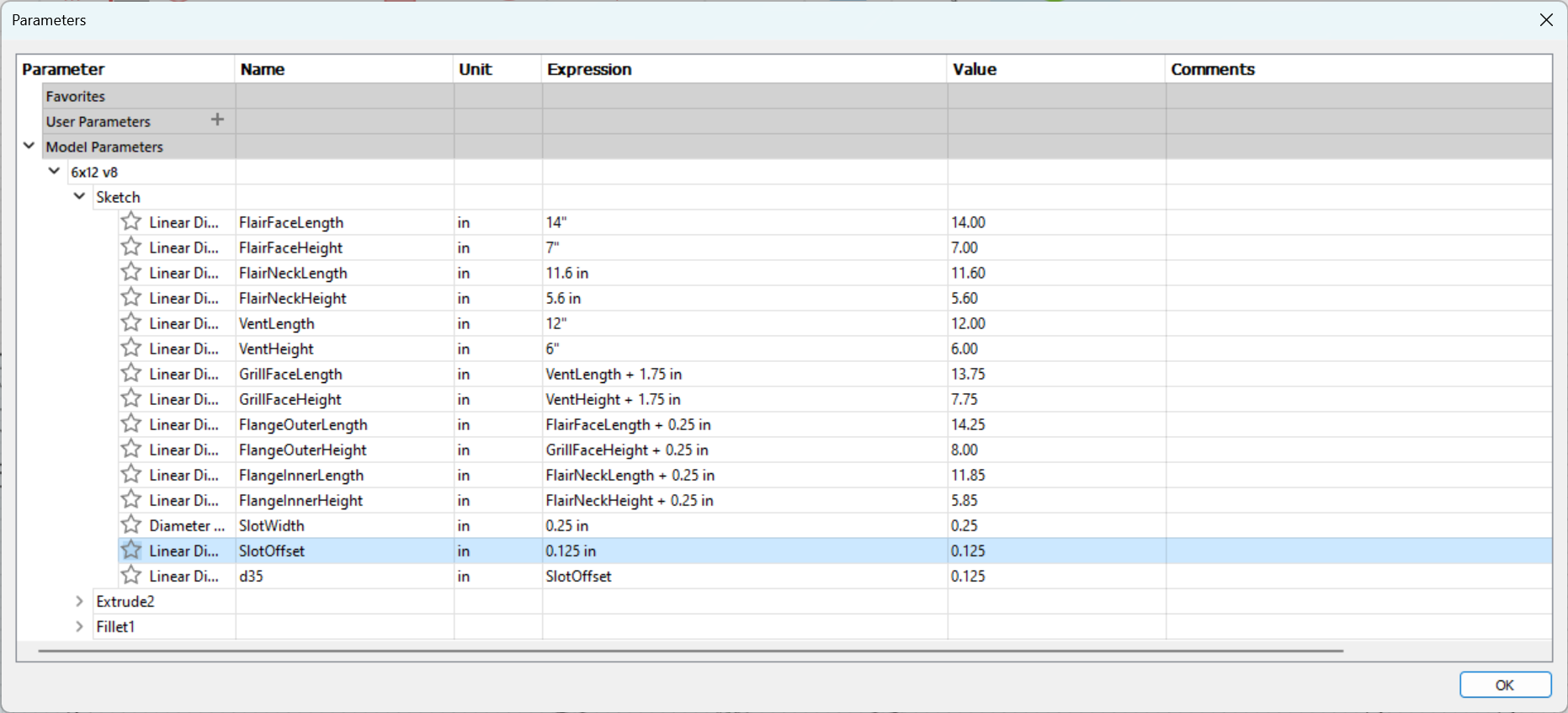
Task: Click the star icon beside VentLength
Action: (x=130, y=322)
